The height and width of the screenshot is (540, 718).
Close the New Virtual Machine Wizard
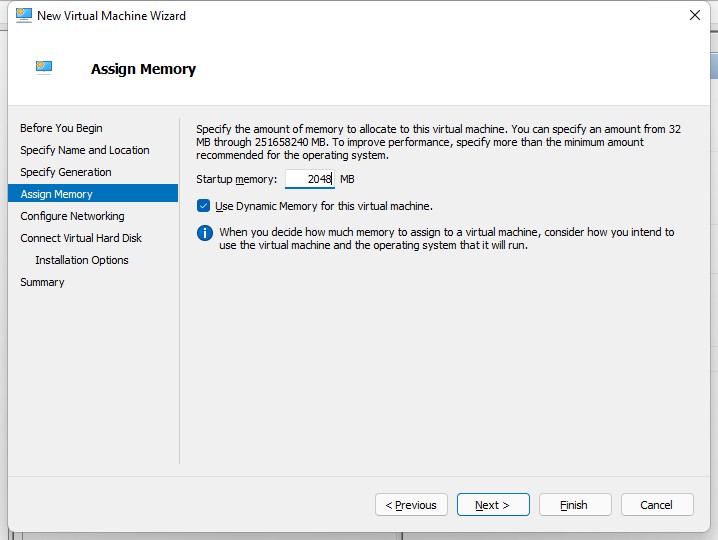pyautogui.click(x=695, y=15)
